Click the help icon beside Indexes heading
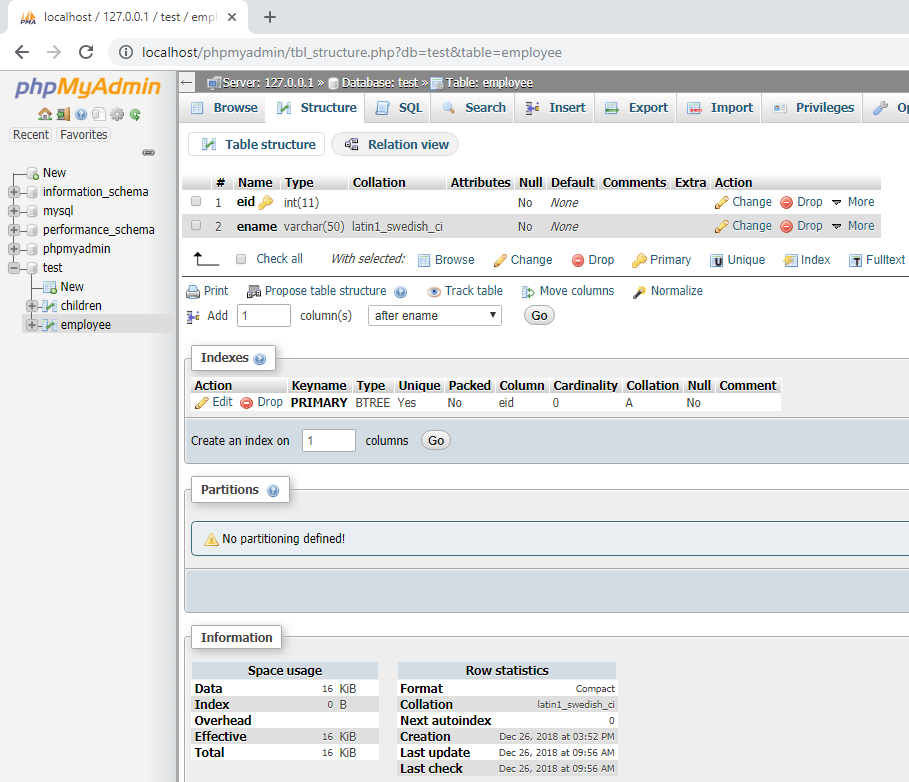The width and height of the screenshot is (909, 782). point(260,359)
